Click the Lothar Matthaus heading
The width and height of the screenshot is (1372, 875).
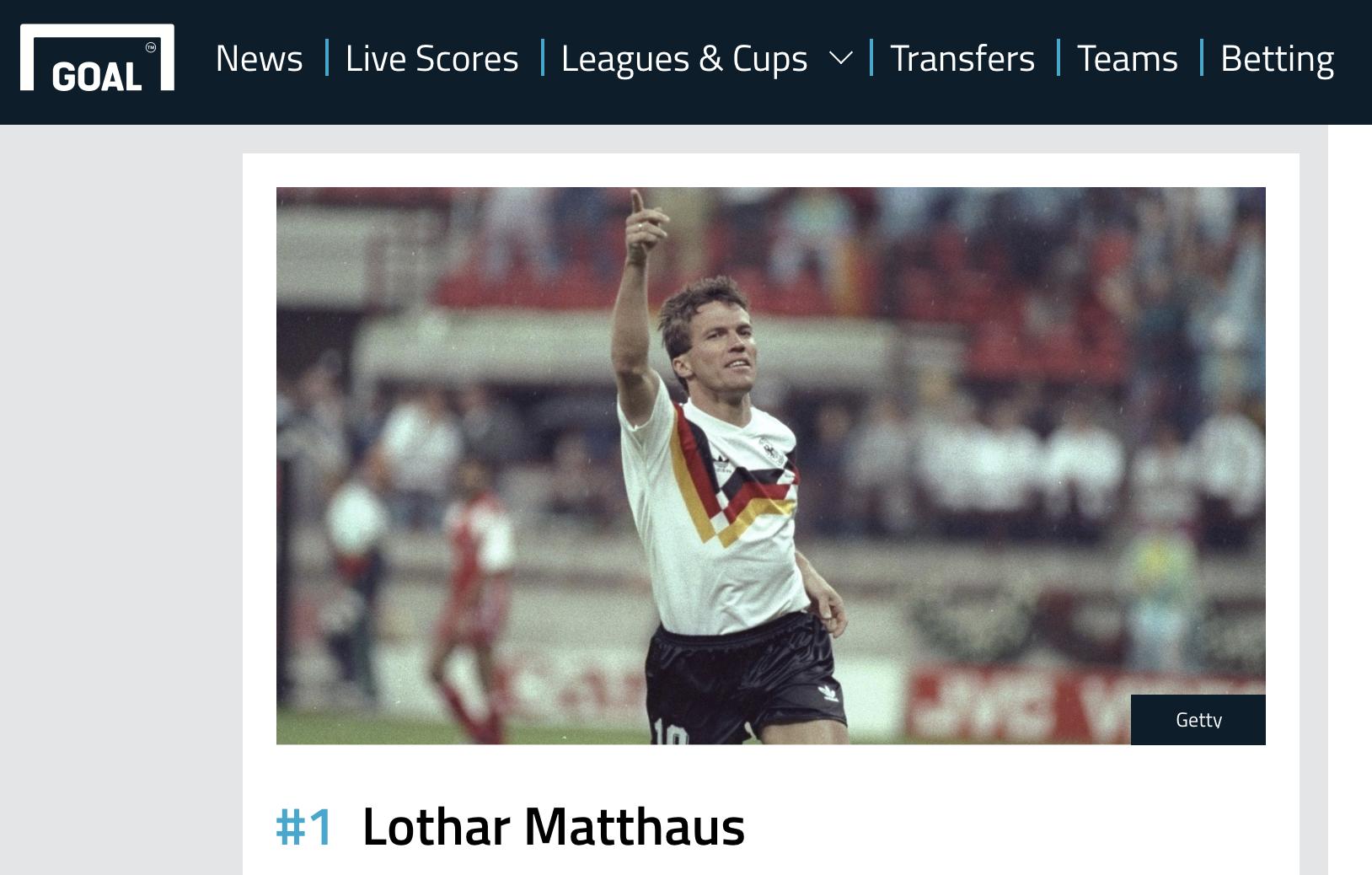554,826
